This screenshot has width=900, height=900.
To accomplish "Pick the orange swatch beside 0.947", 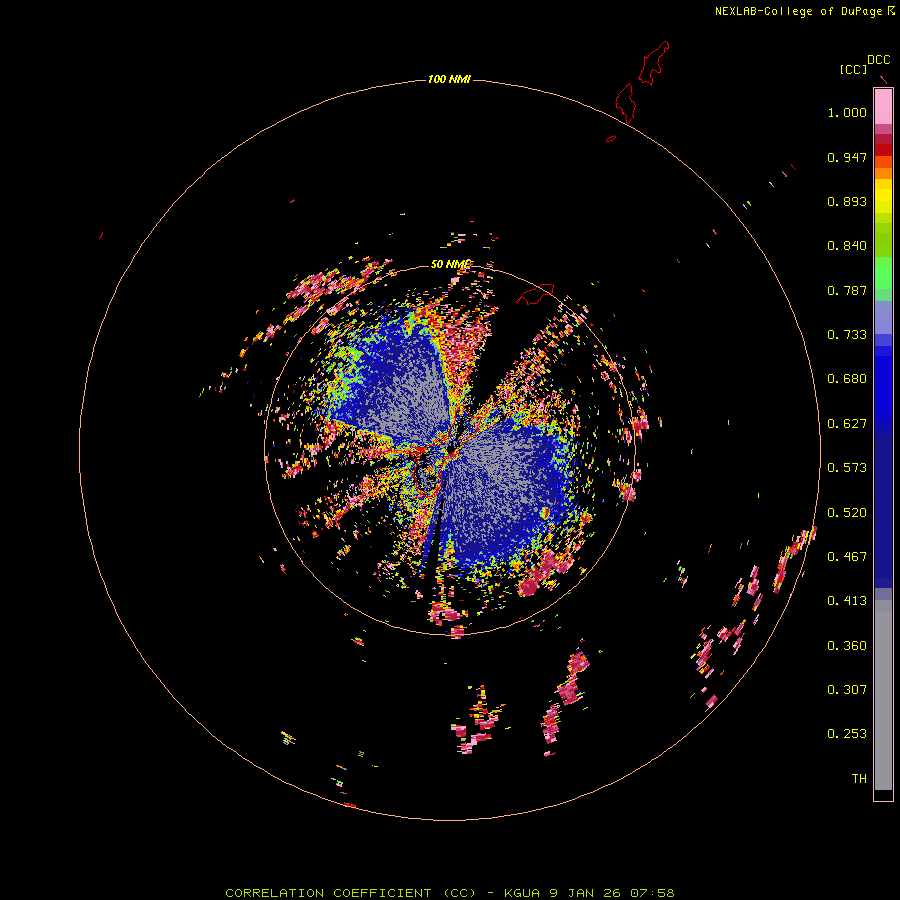I will point(883,162).
